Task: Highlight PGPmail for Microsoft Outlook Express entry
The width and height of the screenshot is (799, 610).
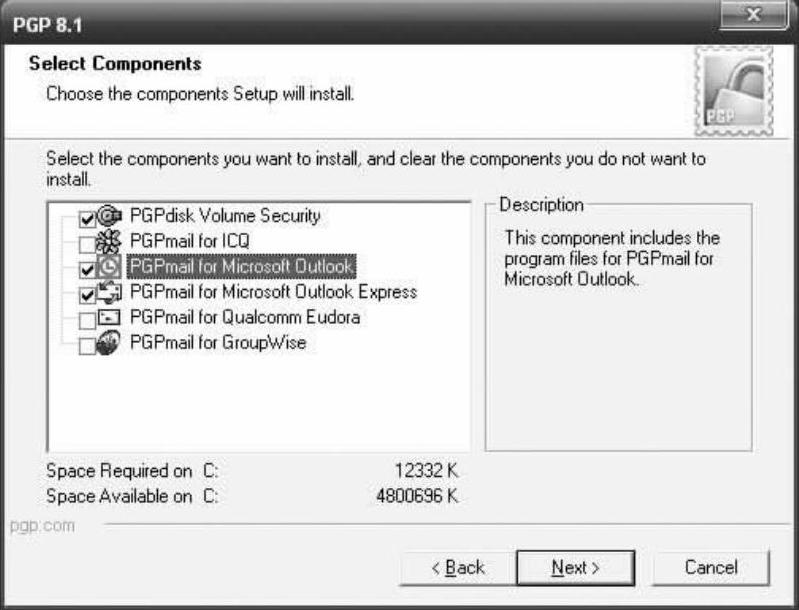Action: tap(273, 292)
